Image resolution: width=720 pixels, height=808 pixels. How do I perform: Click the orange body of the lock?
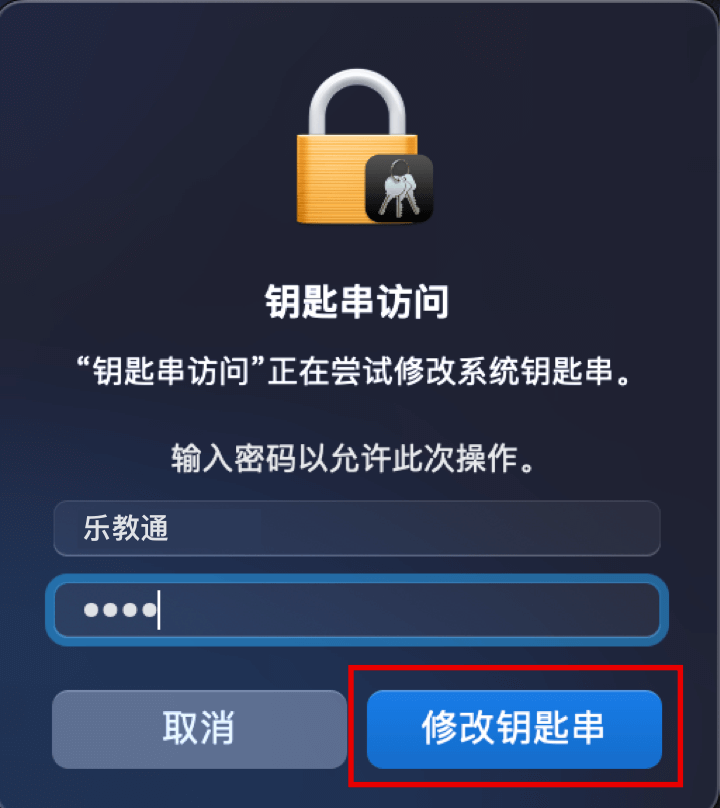coord(330,178)
